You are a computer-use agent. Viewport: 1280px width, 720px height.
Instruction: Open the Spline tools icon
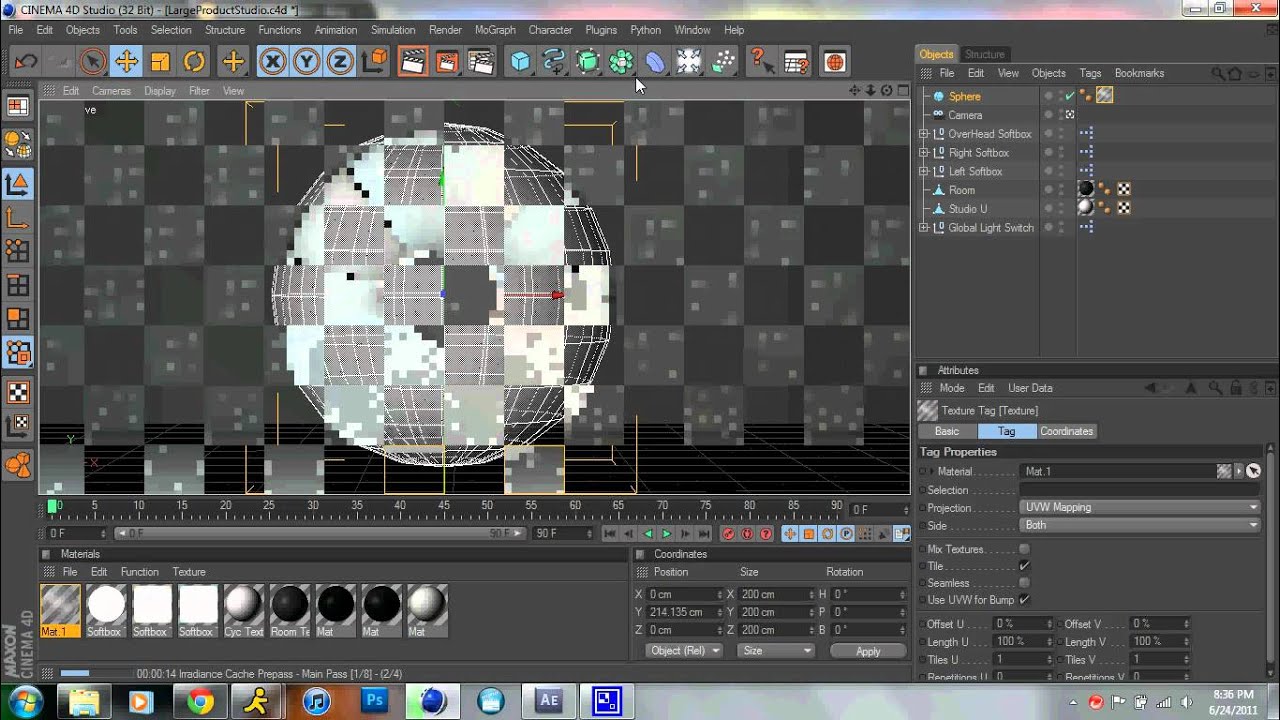tap(554, 62)
